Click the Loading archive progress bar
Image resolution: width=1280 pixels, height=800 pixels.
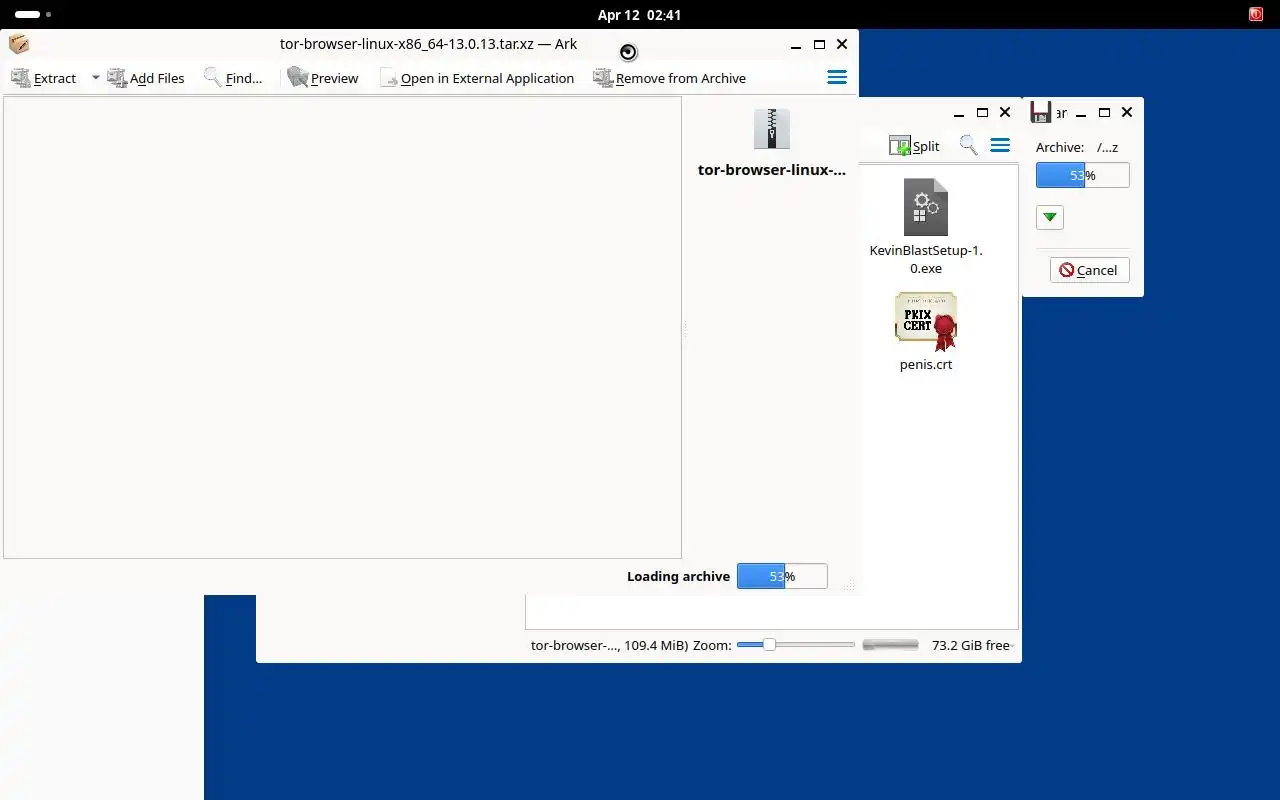pos(782,576)
